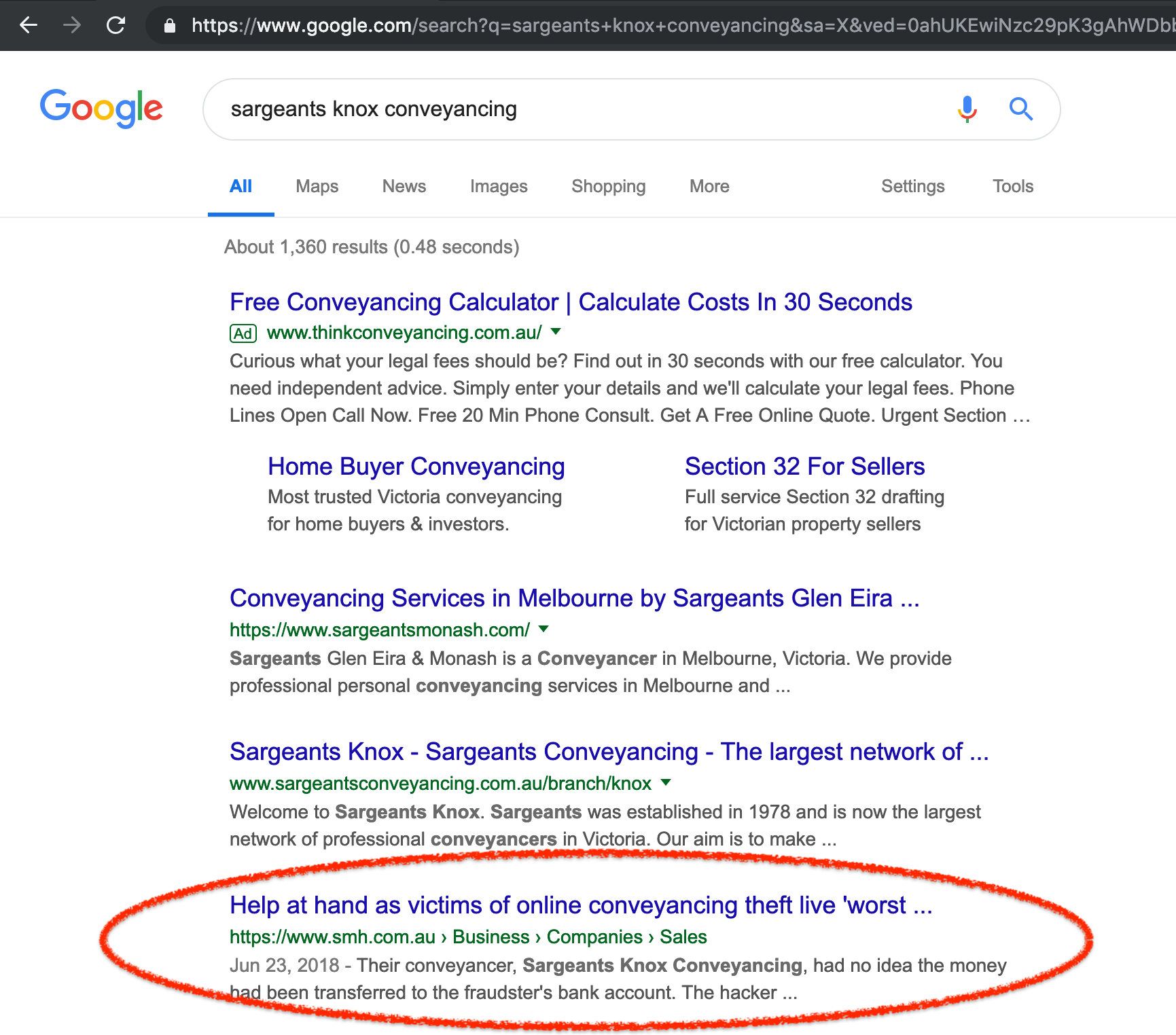Open Home Buyer Conveyancing sitelink

point(416,467)
